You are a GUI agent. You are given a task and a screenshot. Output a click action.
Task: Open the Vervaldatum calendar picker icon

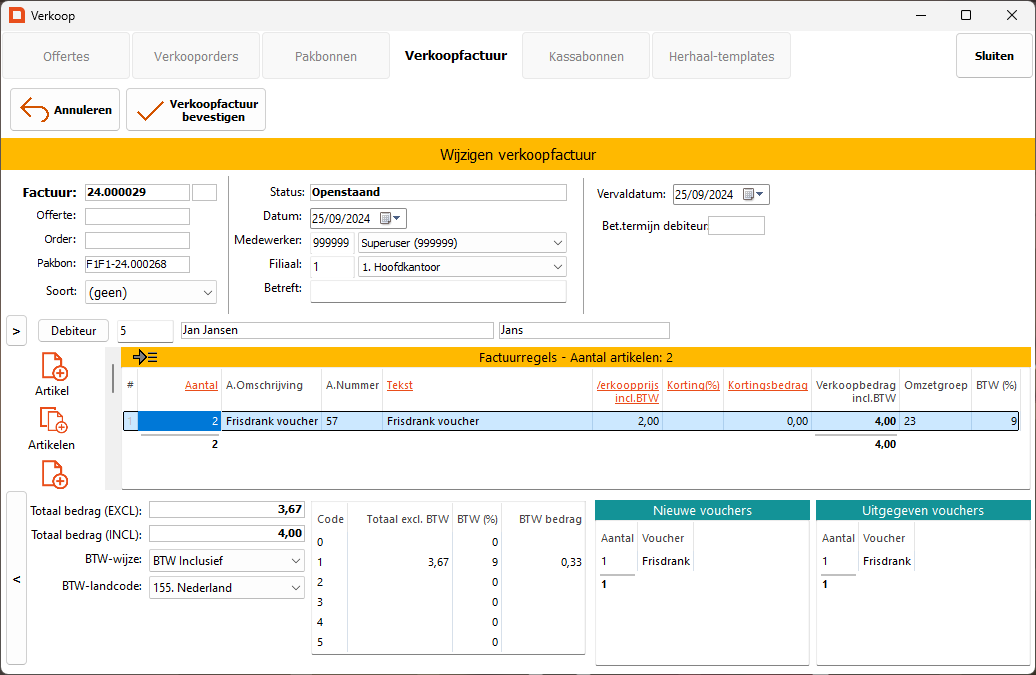point(750,195)
